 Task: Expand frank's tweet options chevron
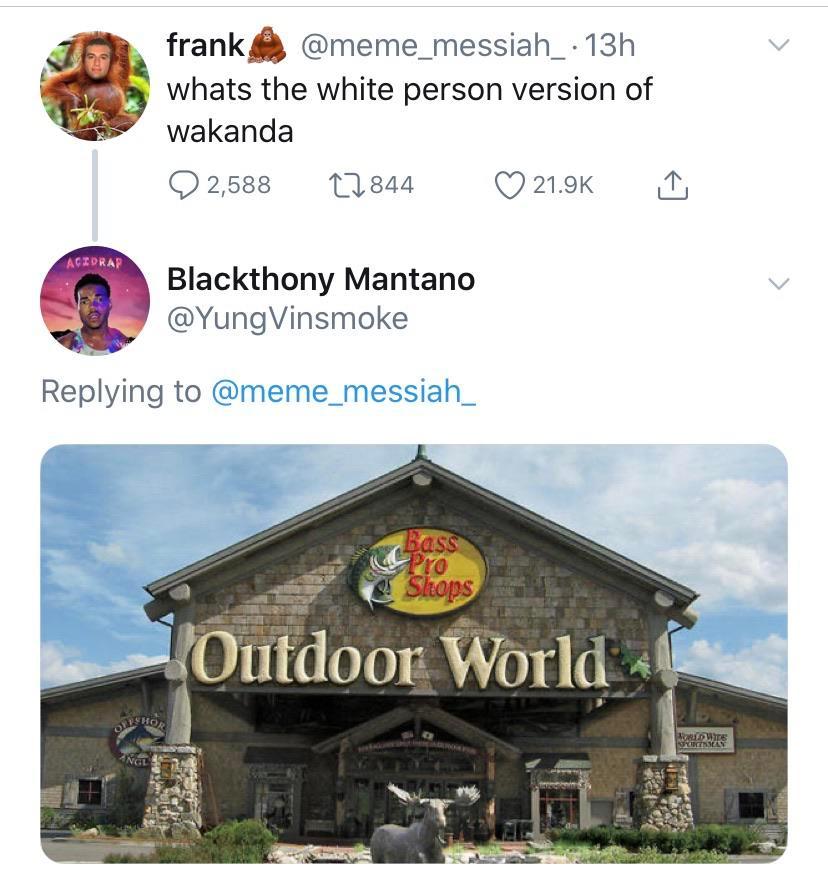[x=778, y=45]
